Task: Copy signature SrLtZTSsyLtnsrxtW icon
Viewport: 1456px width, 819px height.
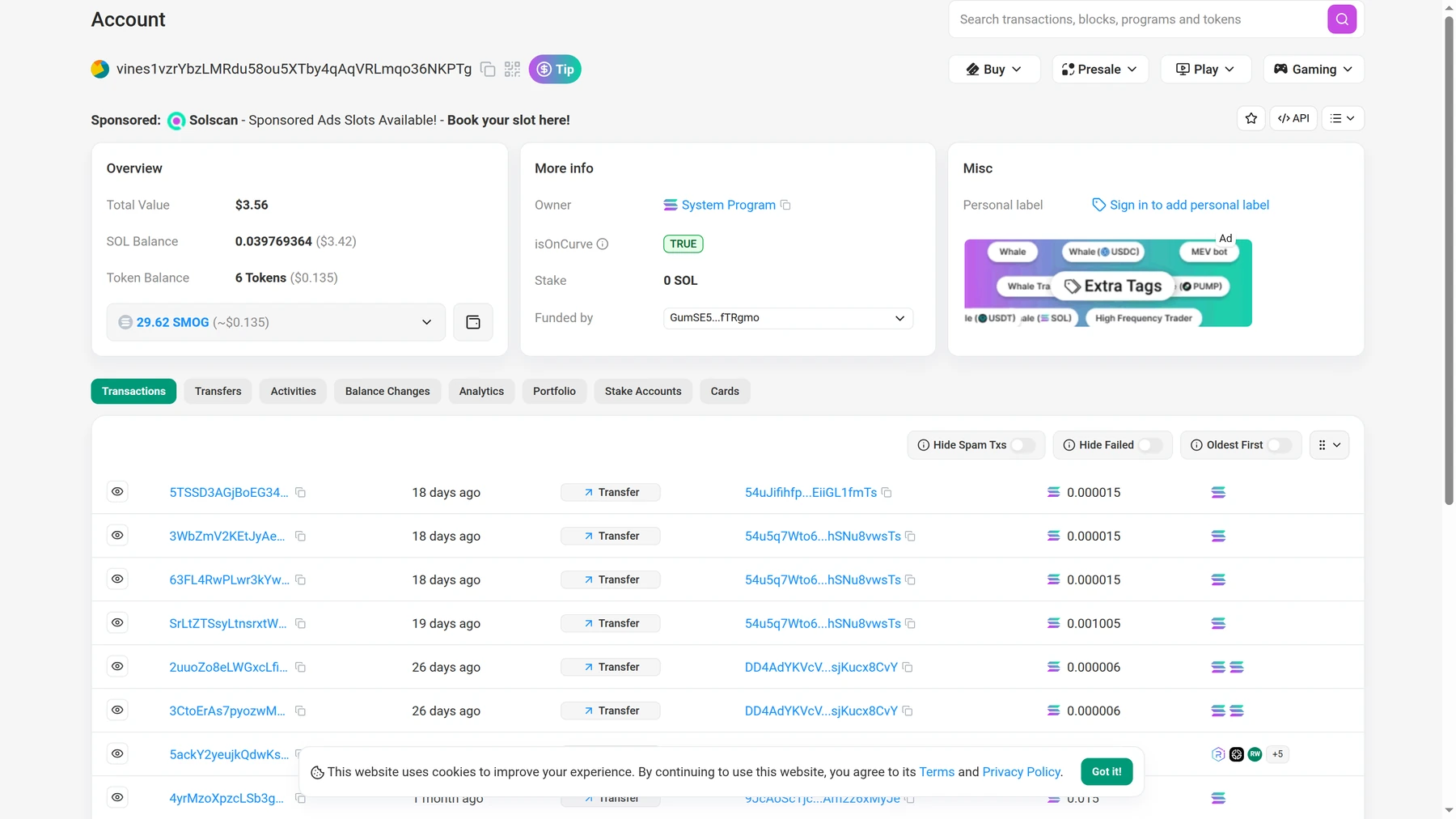Action: tap(300, 624)
